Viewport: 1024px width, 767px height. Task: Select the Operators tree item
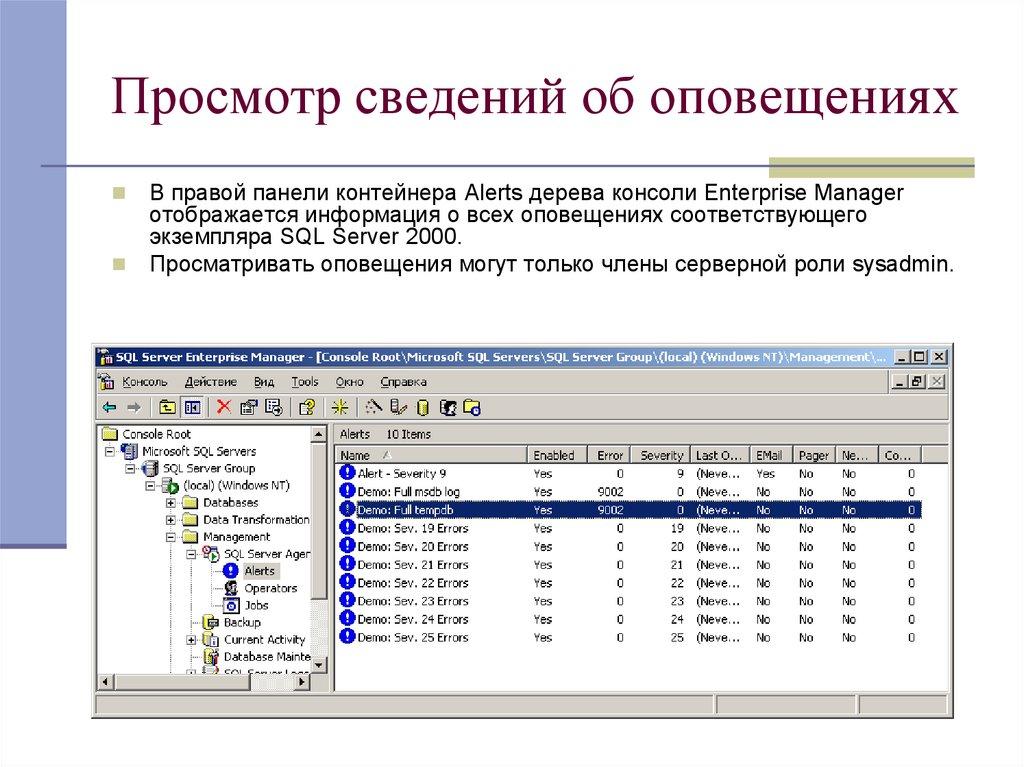pyautogui.click(x=270, y=588)
